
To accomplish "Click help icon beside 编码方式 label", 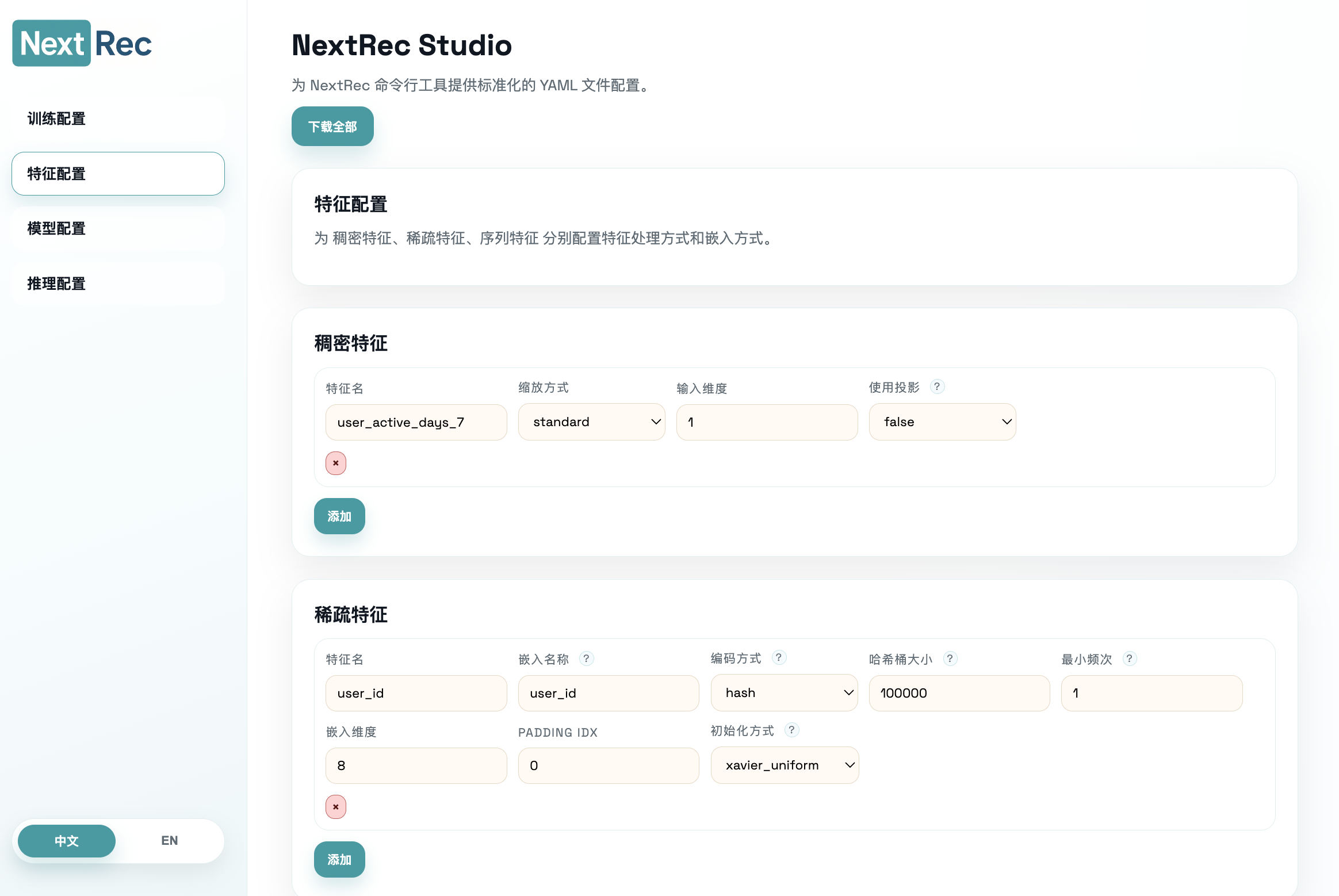I will tap(779, 657).
